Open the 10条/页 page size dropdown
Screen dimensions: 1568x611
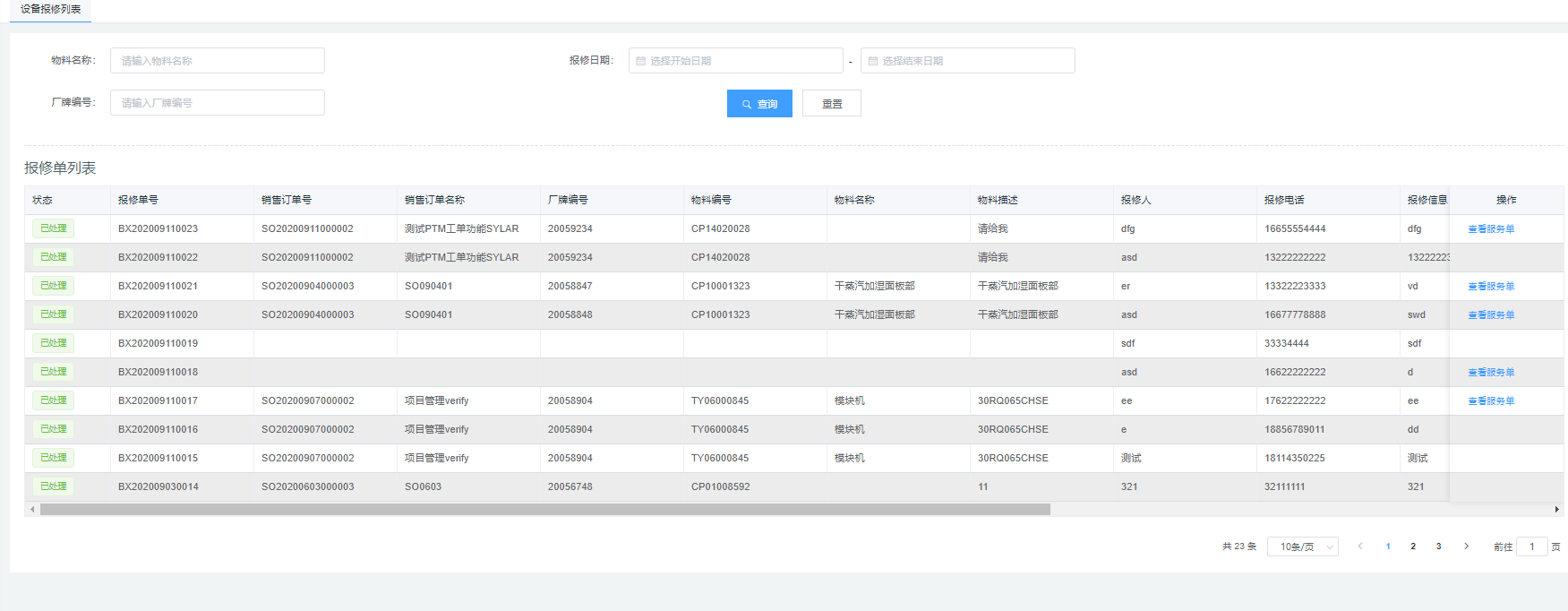[x=1302, y=546]
